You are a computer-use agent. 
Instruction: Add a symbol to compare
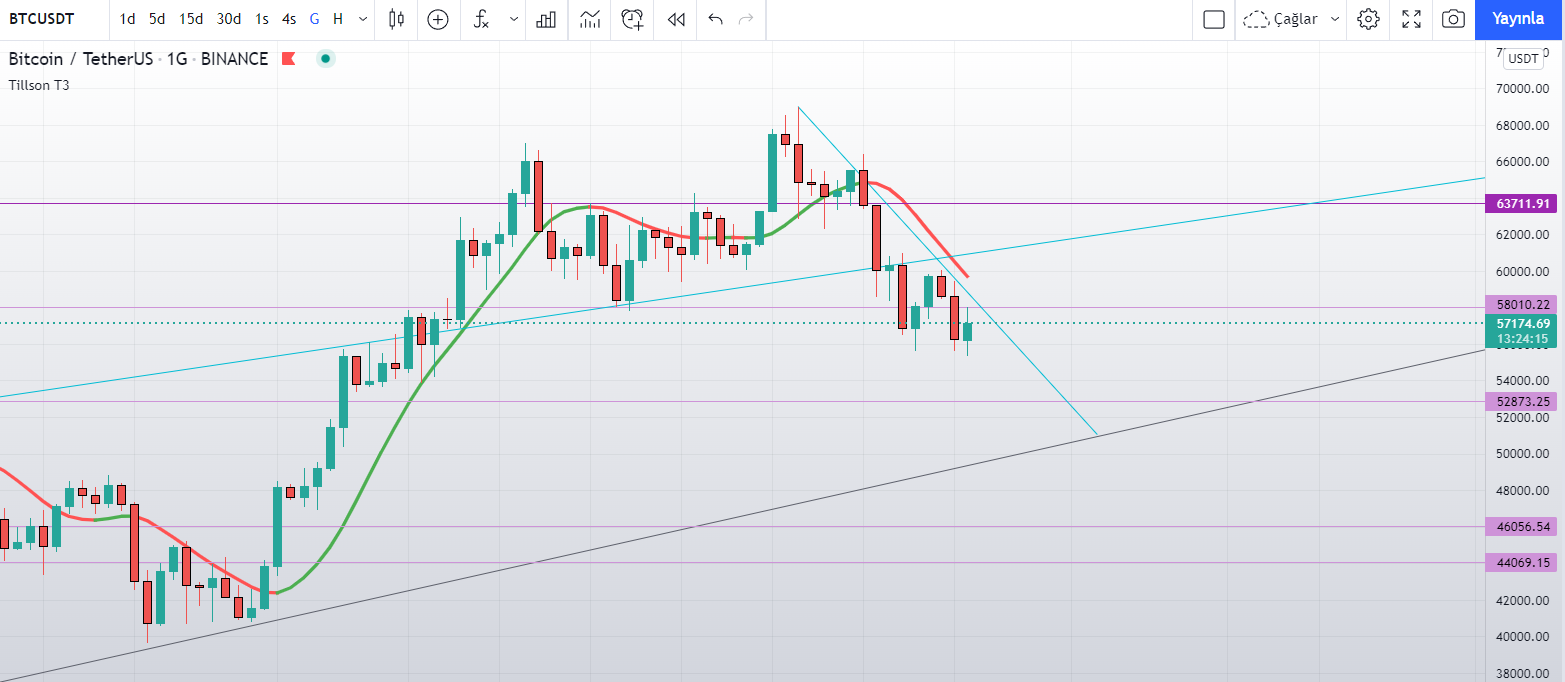click(438, 19)
